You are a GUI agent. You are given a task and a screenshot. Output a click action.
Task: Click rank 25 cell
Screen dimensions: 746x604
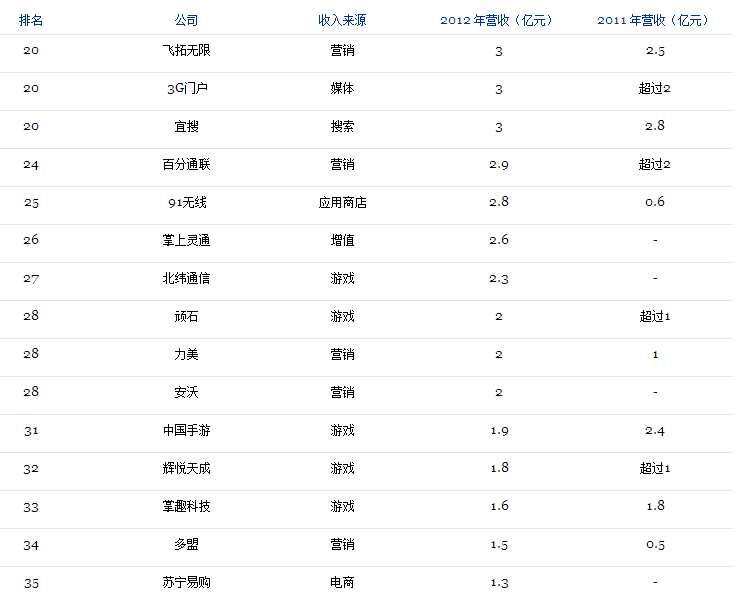[x=31, y=203]
